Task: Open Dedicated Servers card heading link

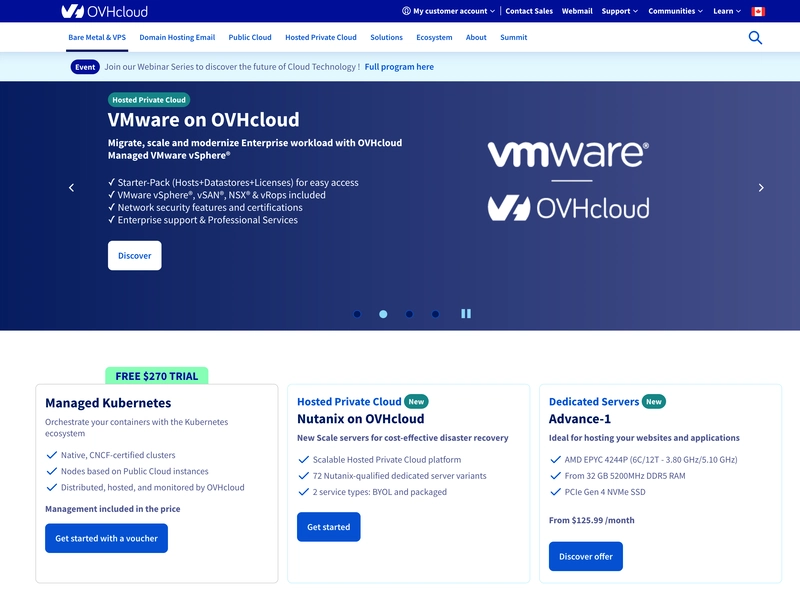Action: pyautogui.click(x=594, y=402)
